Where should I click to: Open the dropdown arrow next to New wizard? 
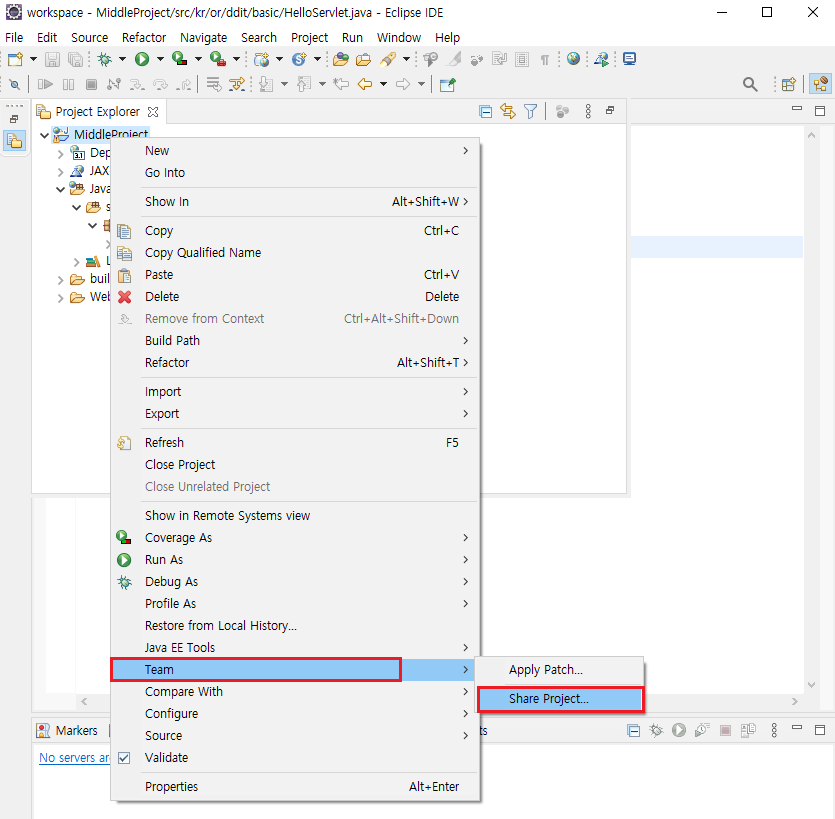point(33,59)
